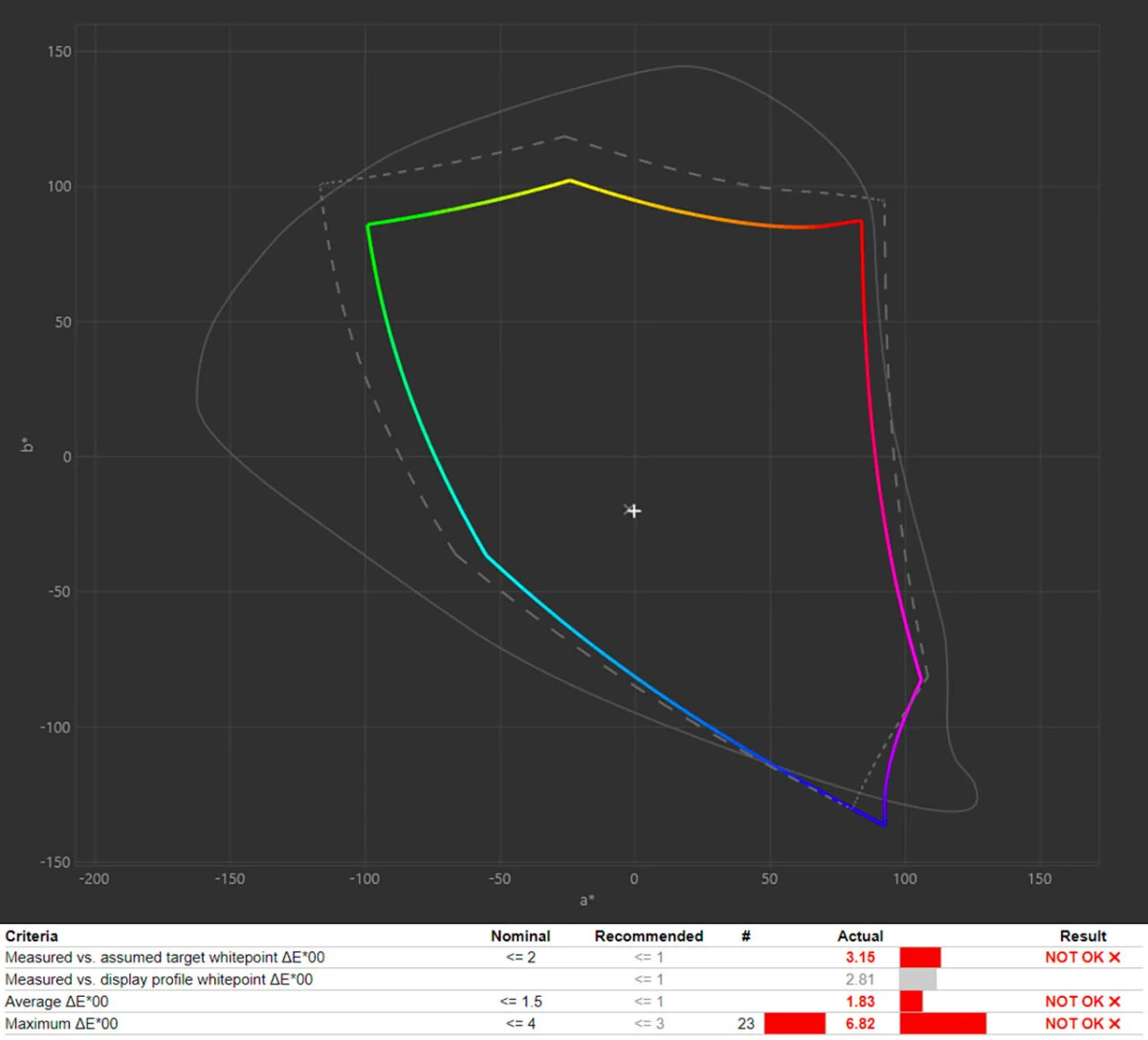
Task: Click patch number 23 in the Maximum row
Action: pos(746,1024)
